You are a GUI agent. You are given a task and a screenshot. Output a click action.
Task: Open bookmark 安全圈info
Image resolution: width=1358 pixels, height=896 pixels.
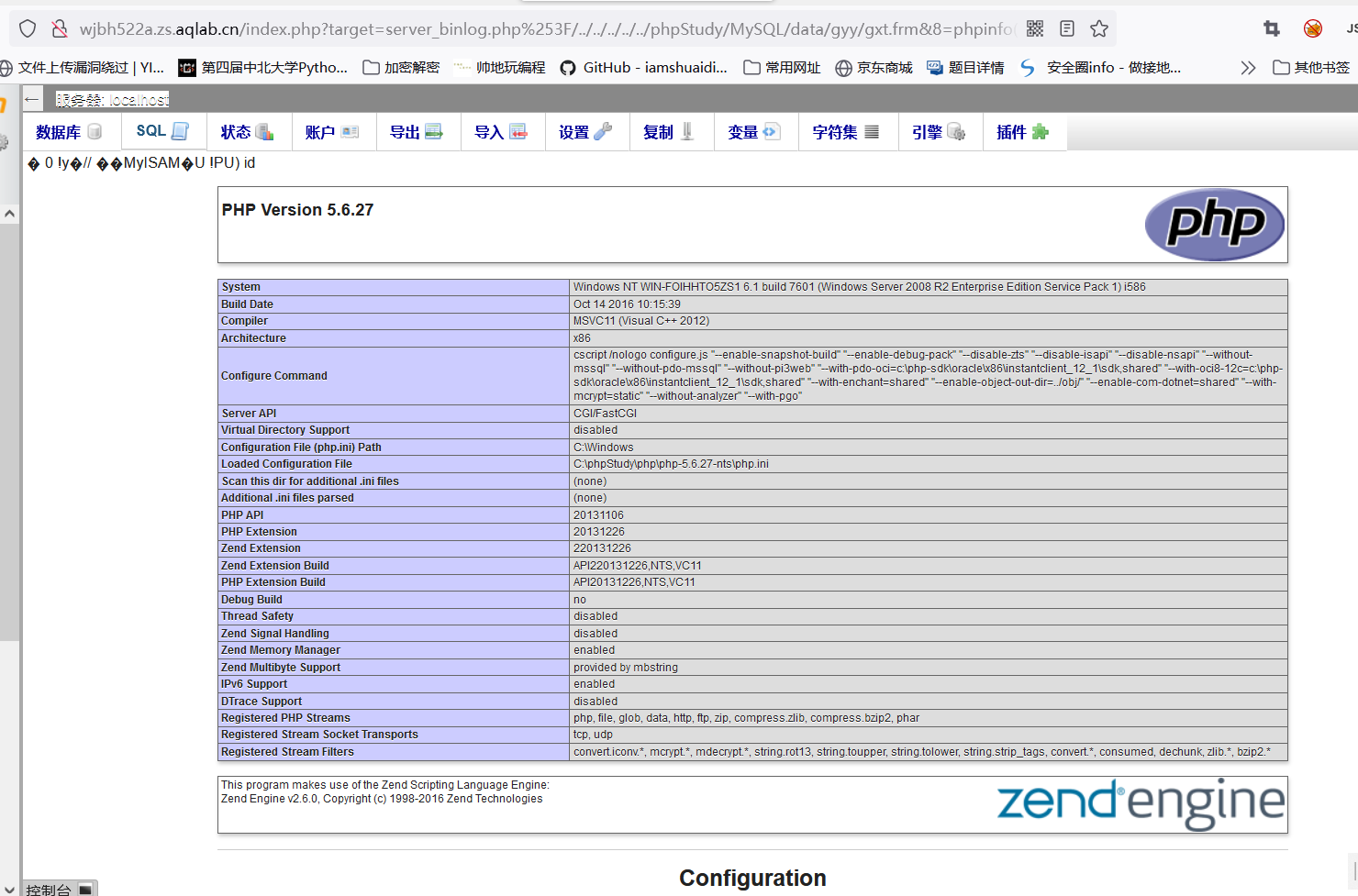point(1100,67)
